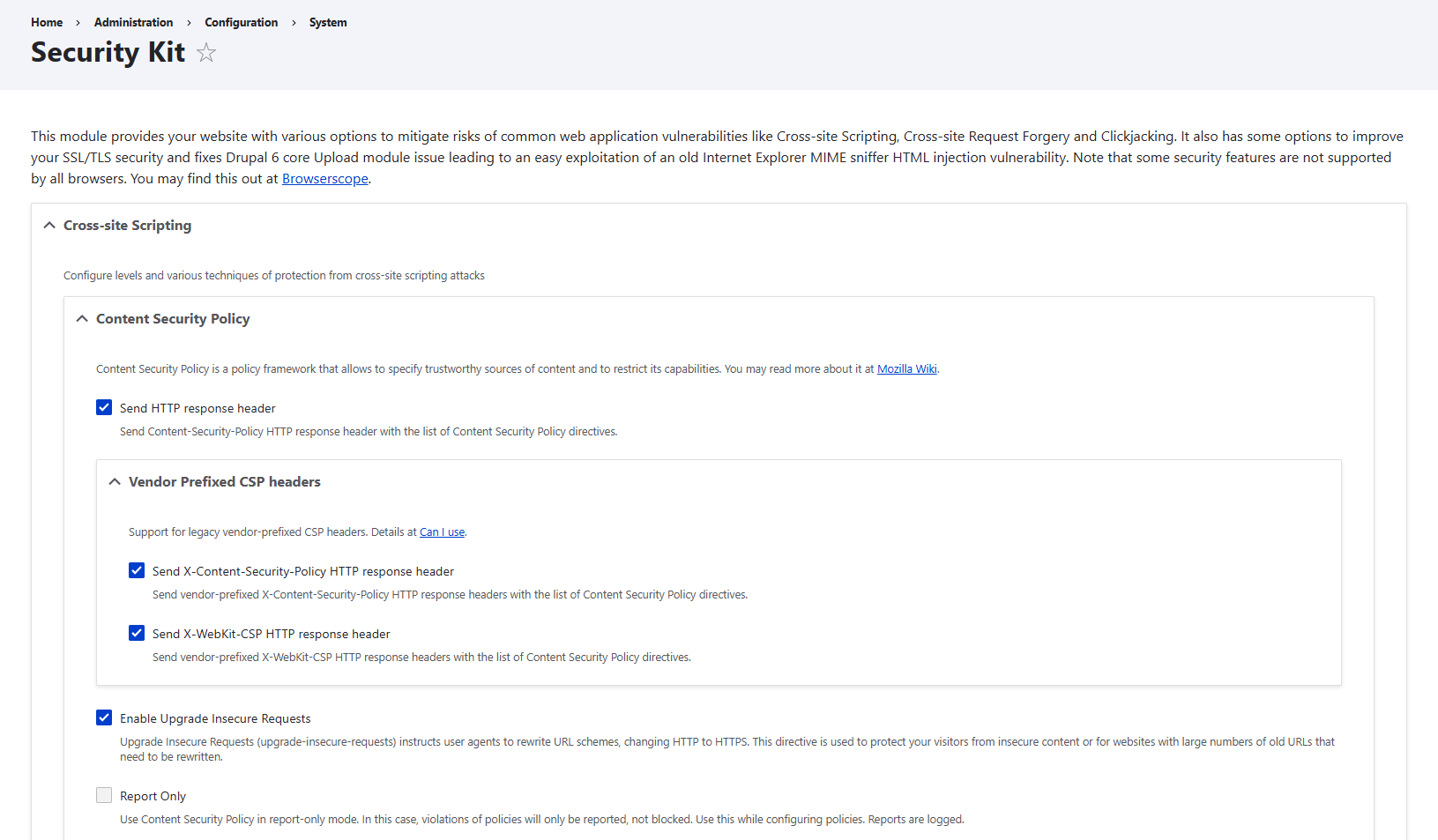This screenshot has height=840, width=1438.
Task: Open the Can I use link
Action: (442, 532)
